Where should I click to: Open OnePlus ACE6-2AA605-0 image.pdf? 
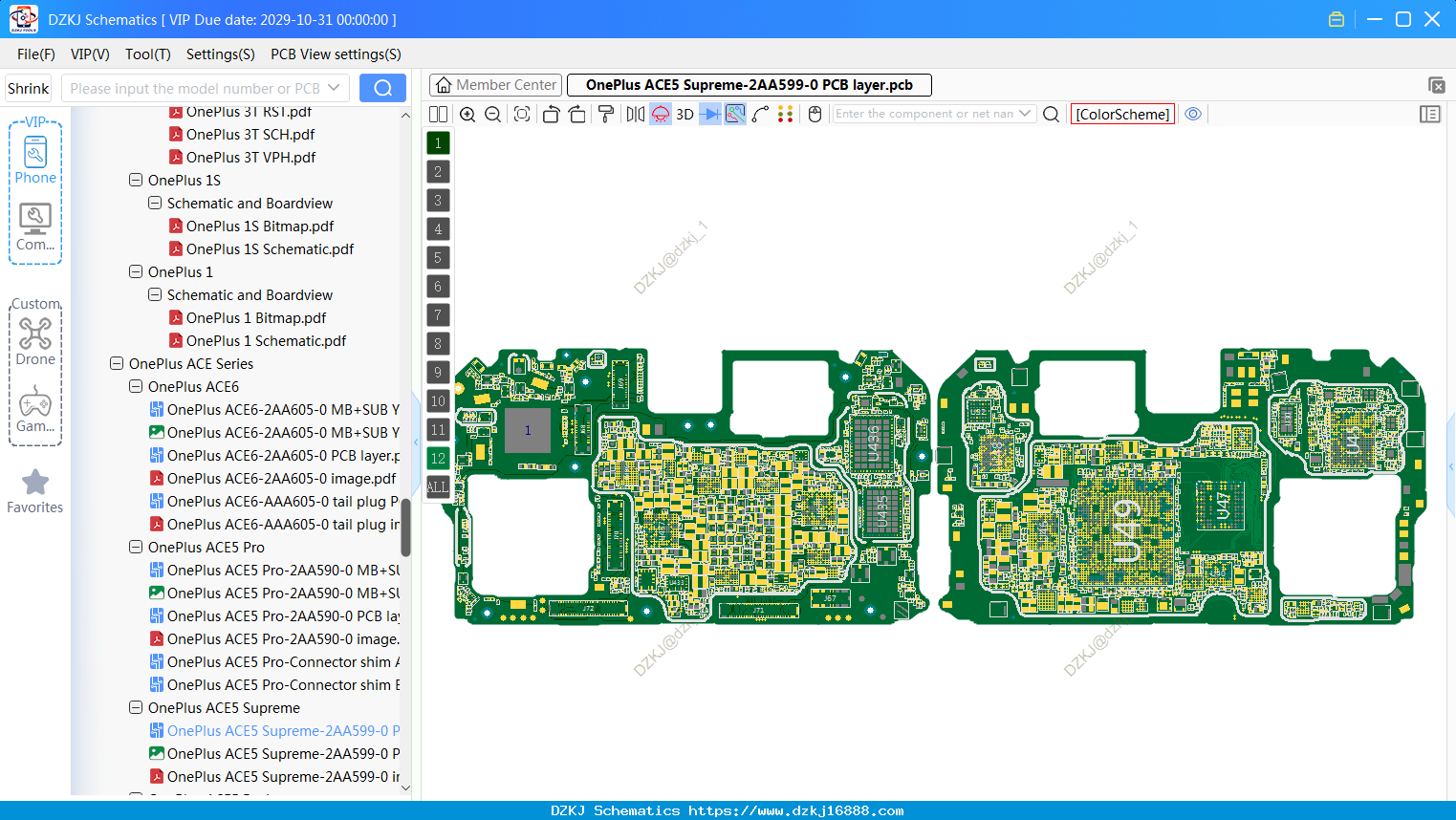281,478
